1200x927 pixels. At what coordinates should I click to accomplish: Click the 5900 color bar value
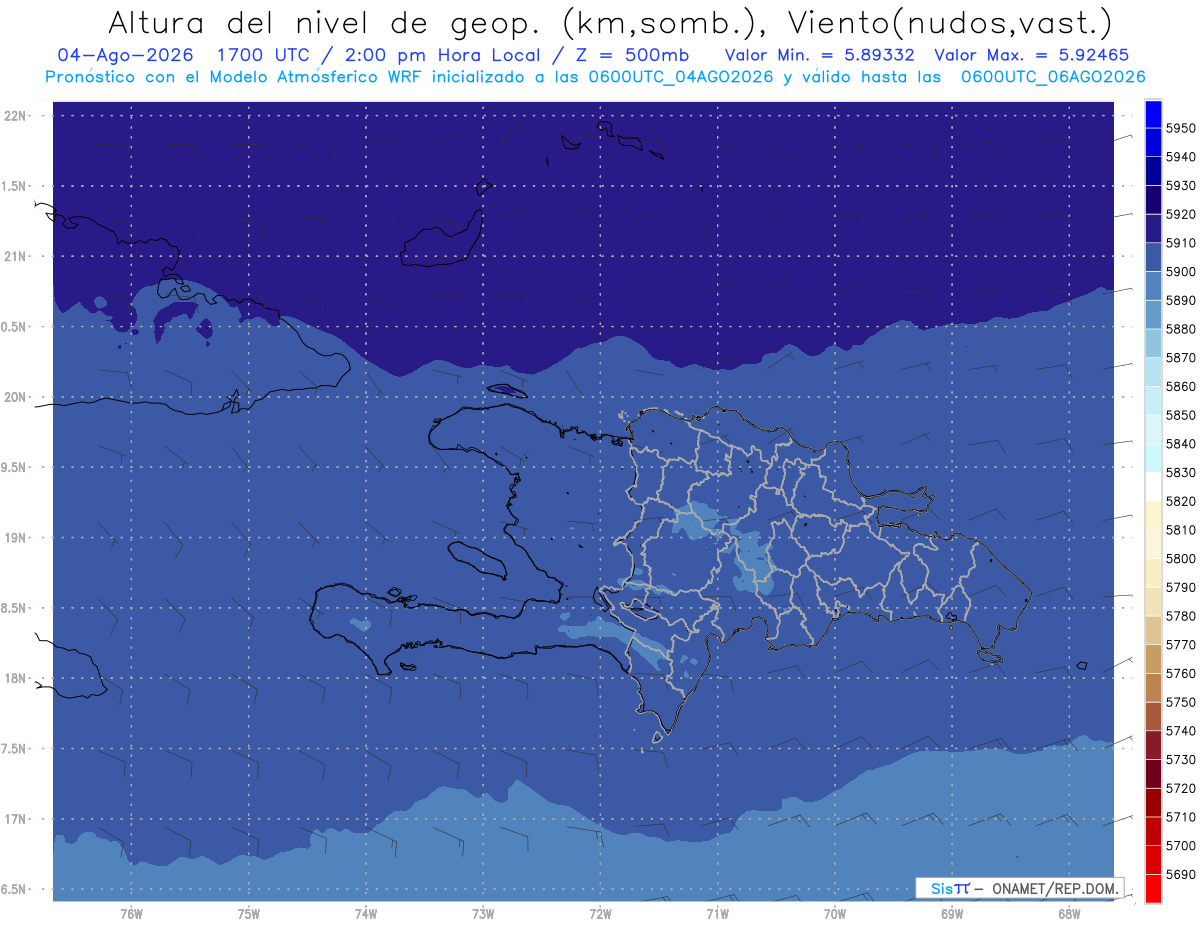point(1180,271)
